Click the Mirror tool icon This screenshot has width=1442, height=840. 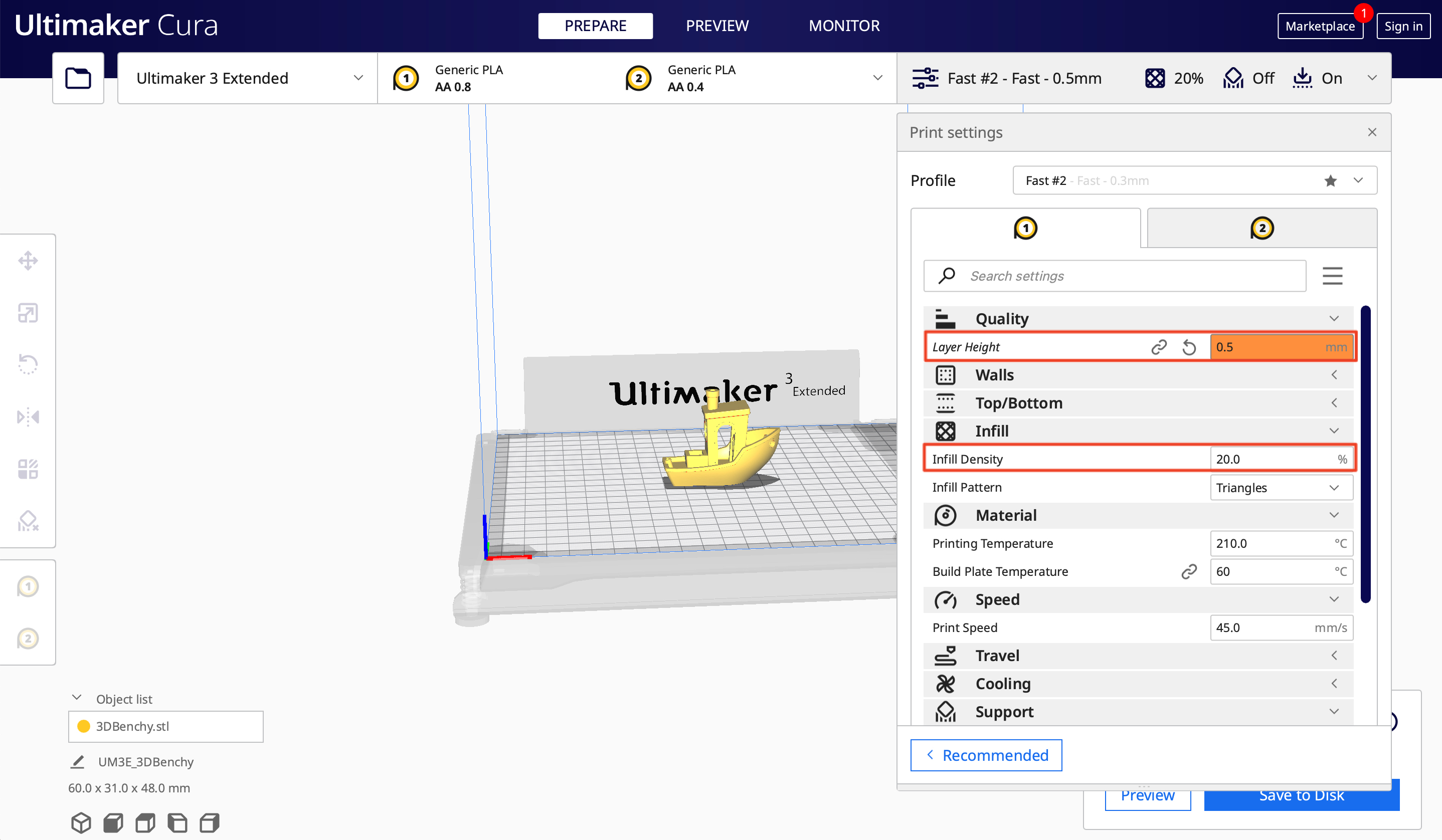coord(27,416)
